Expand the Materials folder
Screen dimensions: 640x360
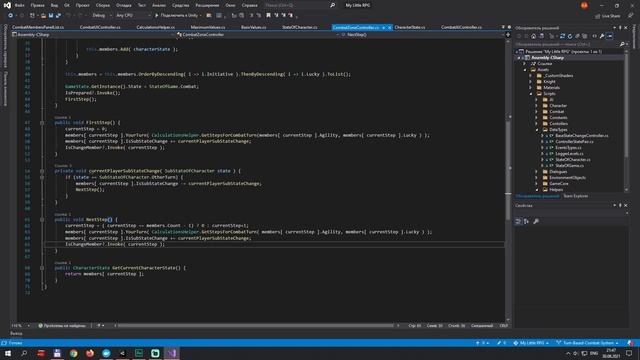point(531,88)
